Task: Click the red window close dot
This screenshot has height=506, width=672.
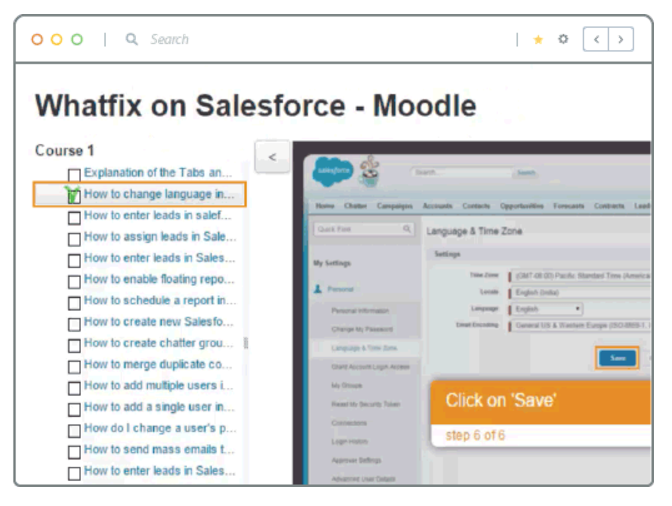Action: (37, 39)
